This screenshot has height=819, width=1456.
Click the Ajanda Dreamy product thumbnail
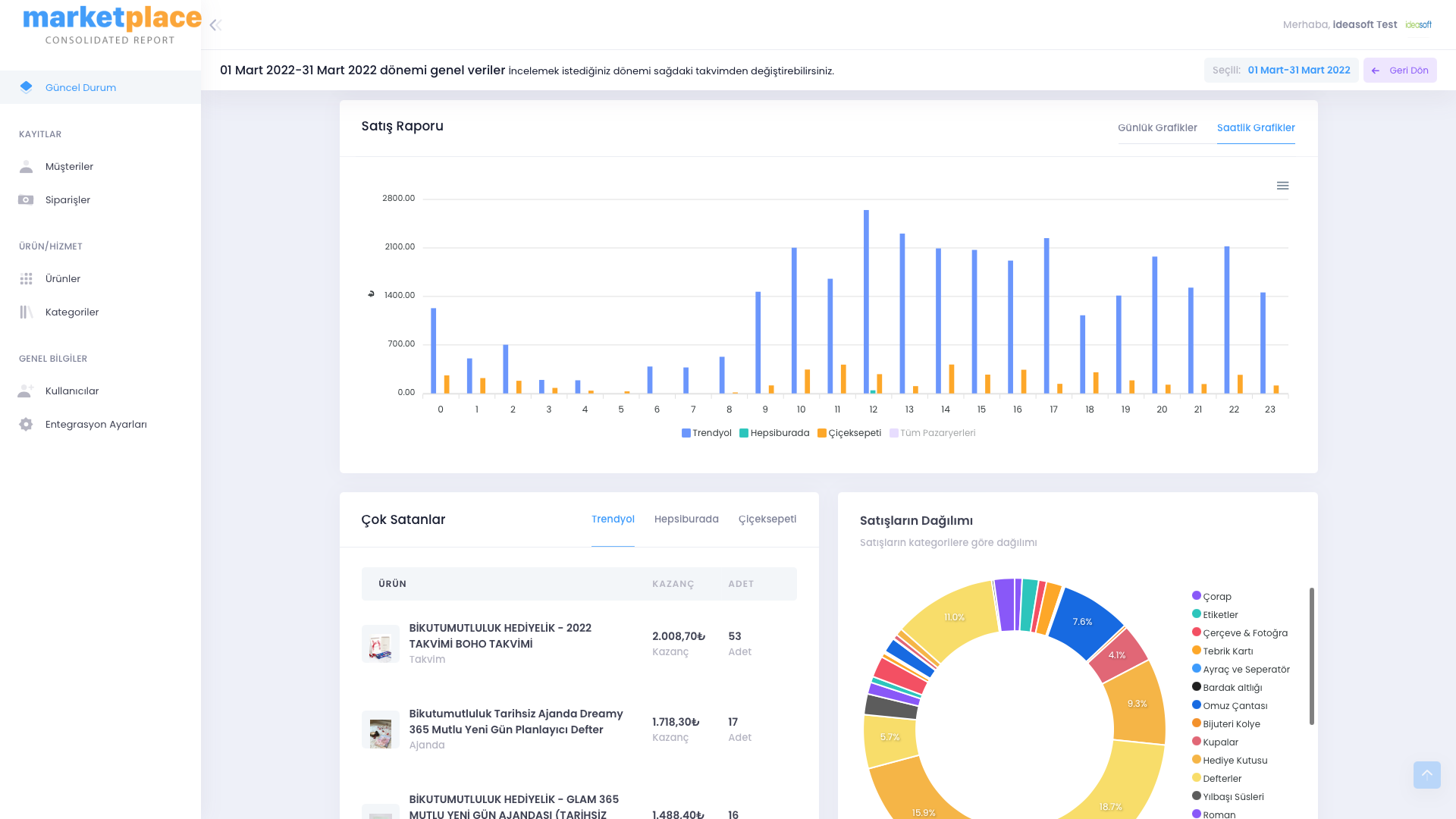point(381,730)
